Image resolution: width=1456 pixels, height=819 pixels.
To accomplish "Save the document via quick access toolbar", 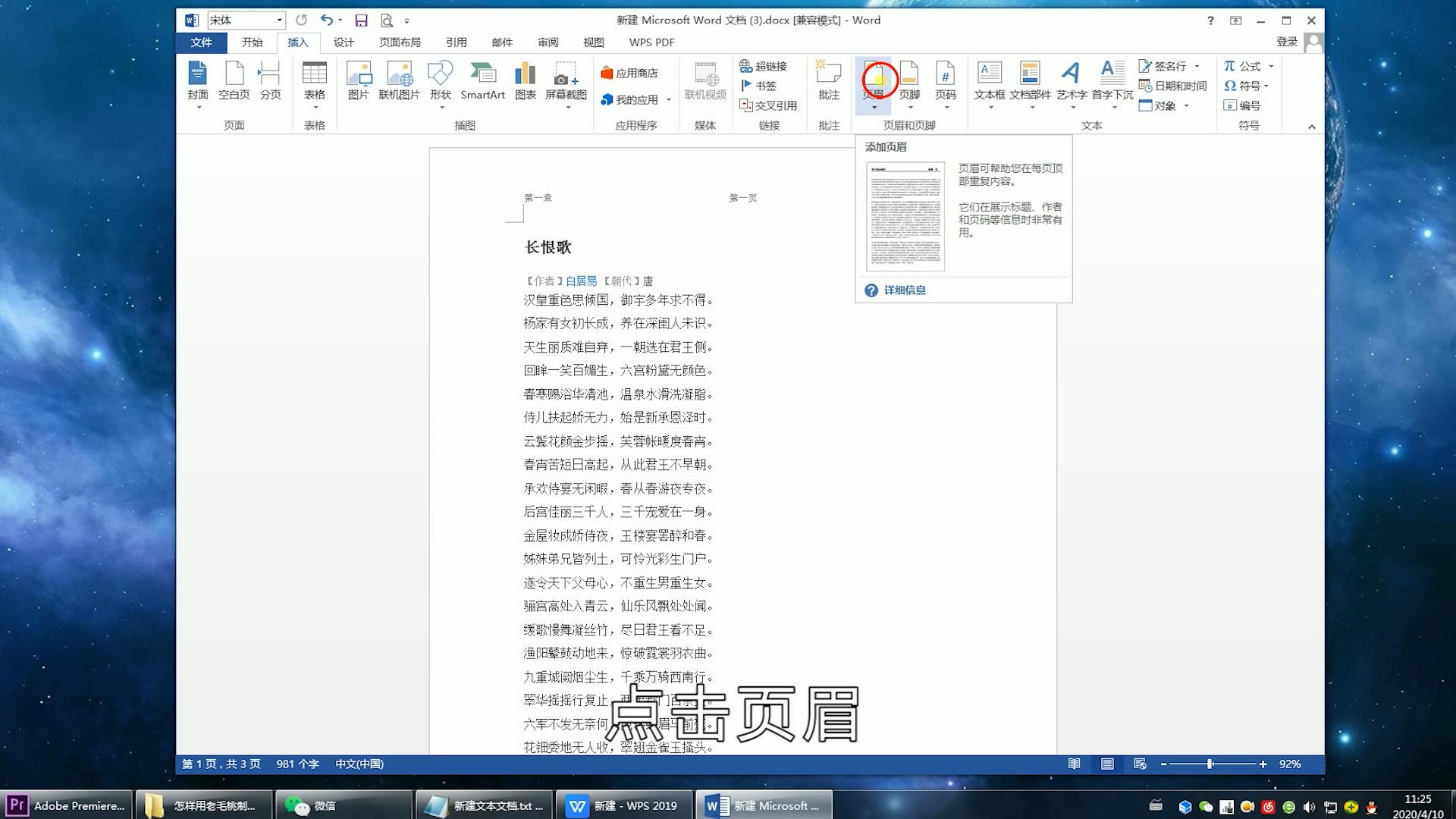I will [362, 20].
